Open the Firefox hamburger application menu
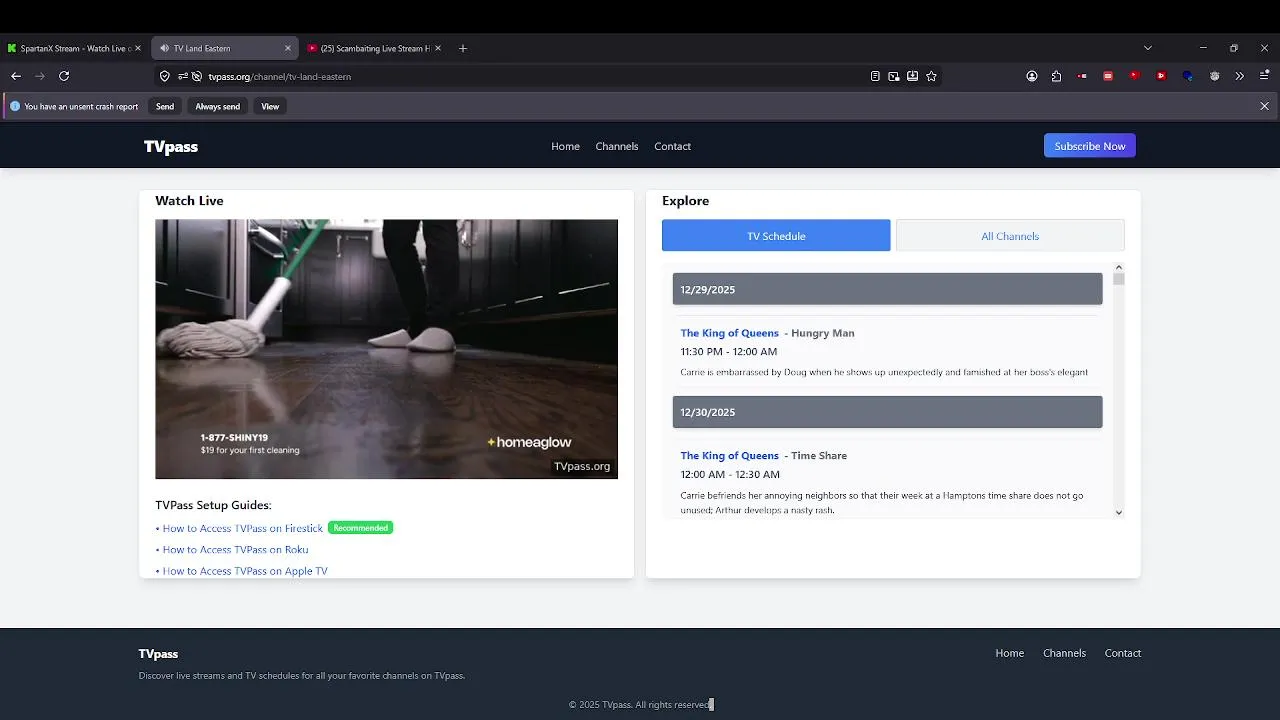Image resolution: width=1280 pixels, height=720 pixels. coord(1265,76)
